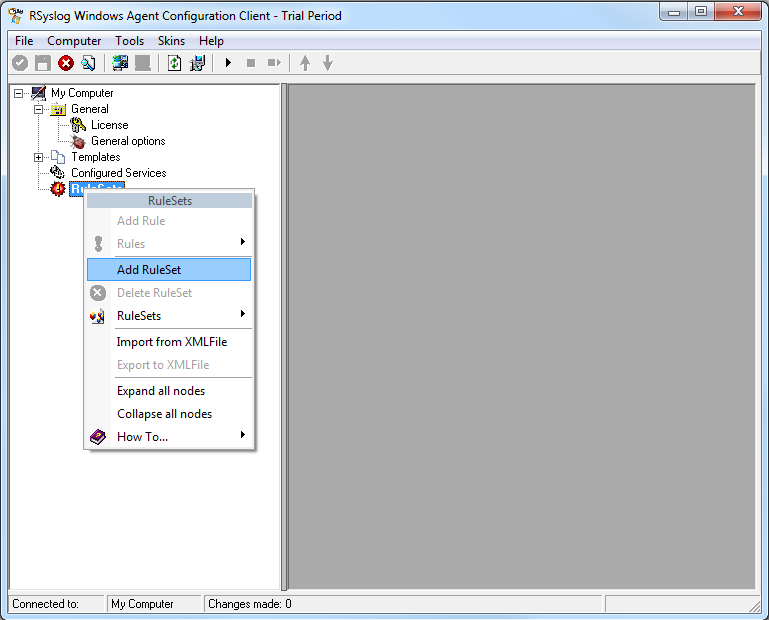This screenshot has width=769, height=620.
Task: Click the Configured Services gears icon
Action: [57, 173]
